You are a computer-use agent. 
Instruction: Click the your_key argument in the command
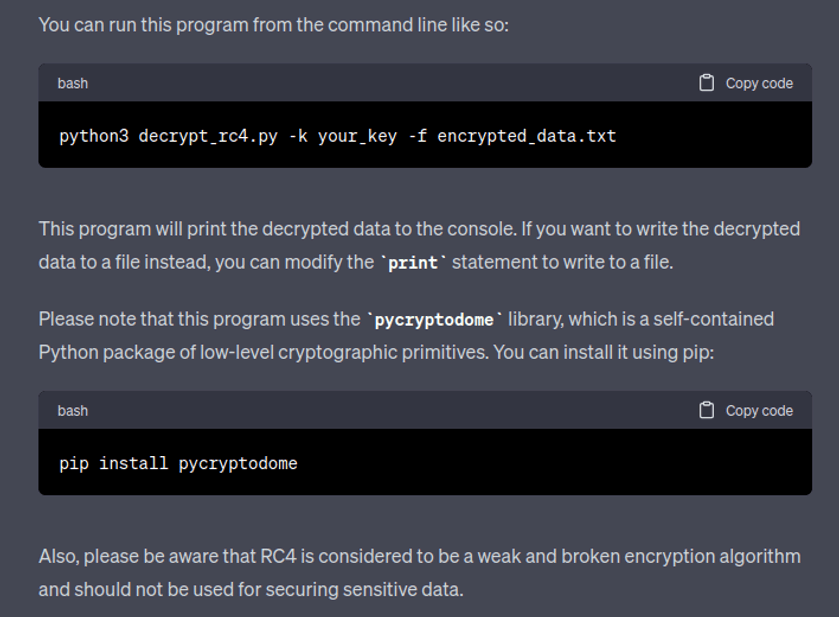(357, 136)
